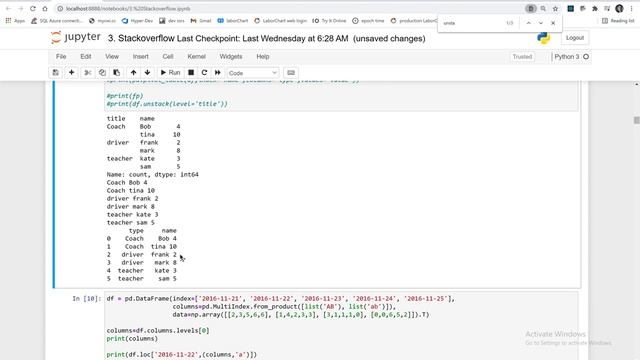Click the kernel idle status circle
This screenshot has height=360, width=640.
click(586, 57)
